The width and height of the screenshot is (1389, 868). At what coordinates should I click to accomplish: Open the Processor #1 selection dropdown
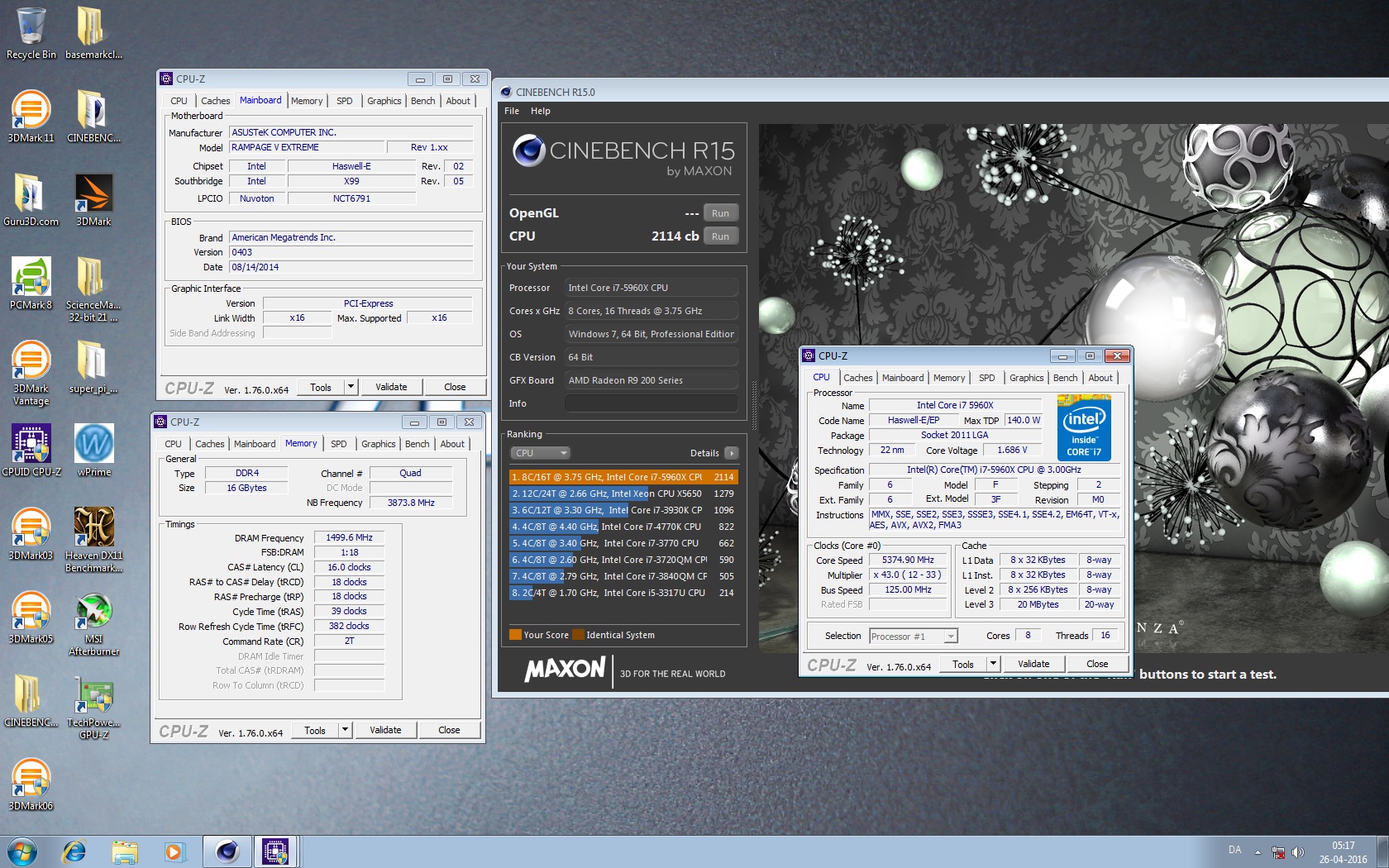tap(913, 636)
